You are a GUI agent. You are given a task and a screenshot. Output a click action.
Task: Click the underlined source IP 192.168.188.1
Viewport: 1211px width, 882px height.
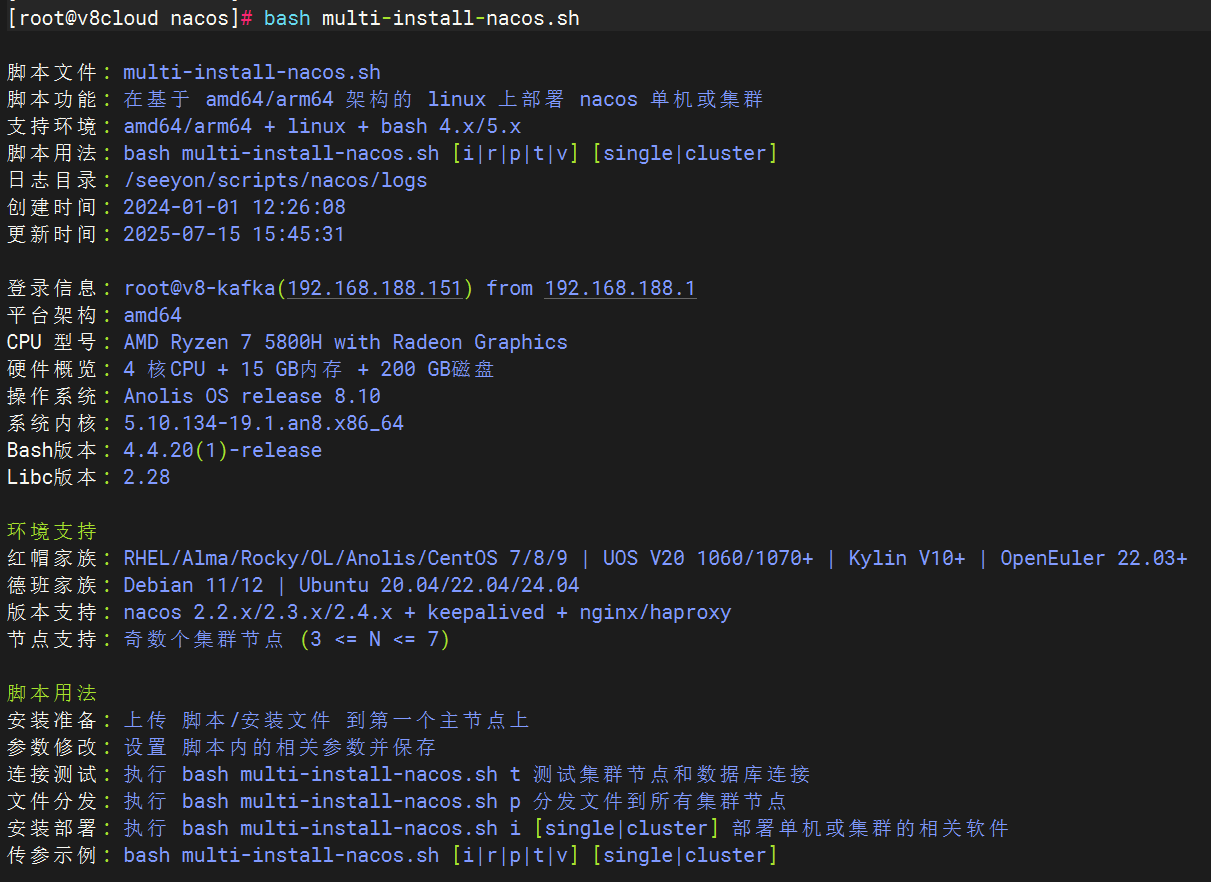coord(620,288)
